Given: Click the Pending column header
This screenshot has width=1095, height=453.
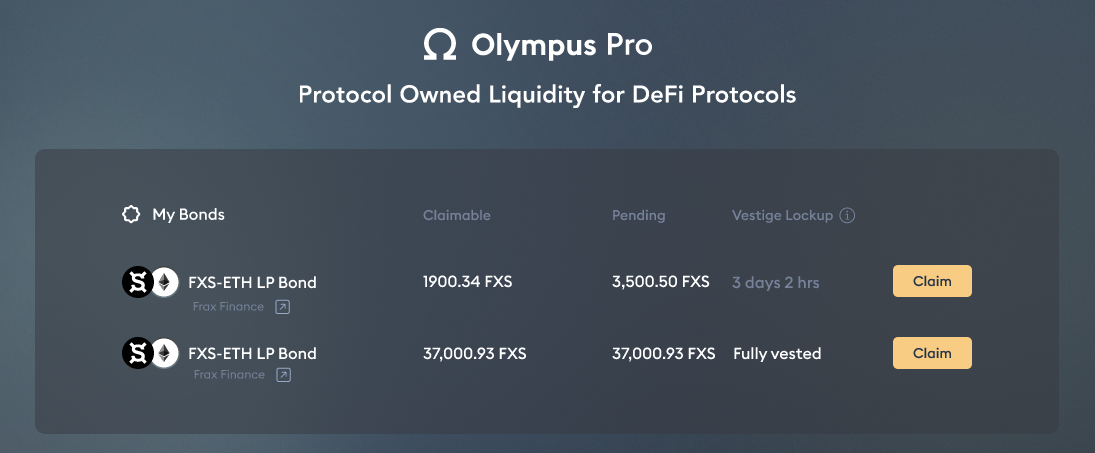Looking at the screenshot, I should (x=638, y=216).
